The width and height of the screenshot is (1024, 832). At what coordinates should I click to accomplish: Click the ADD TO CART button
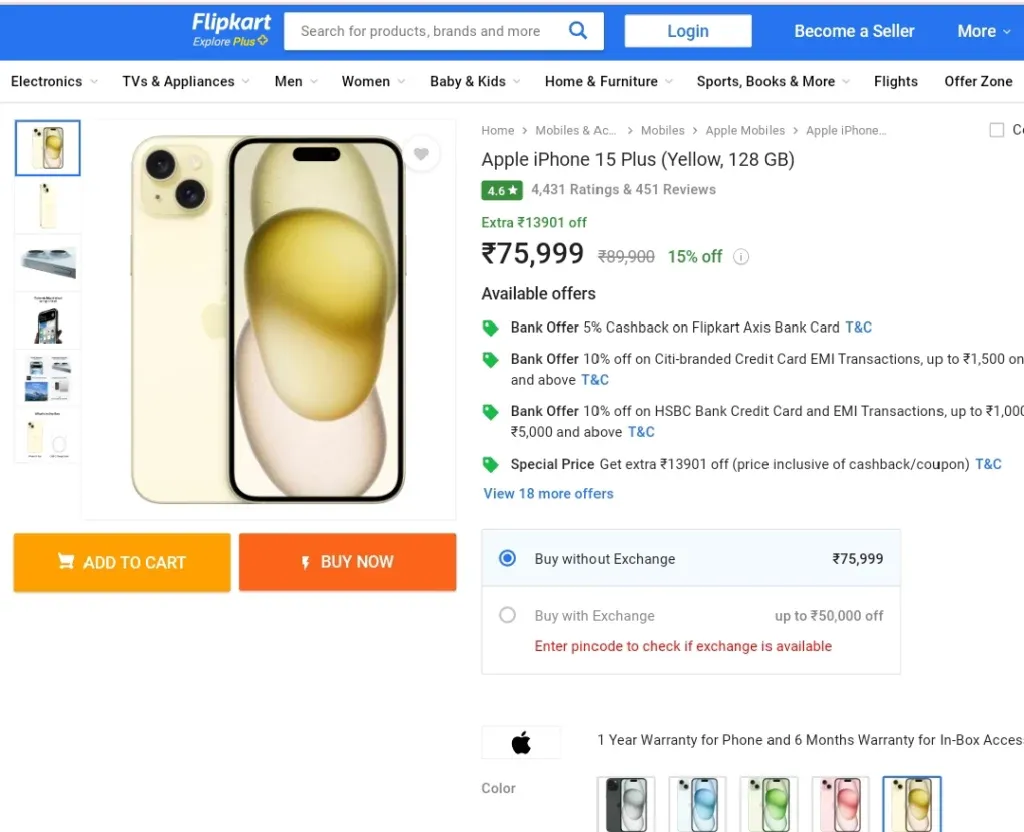click(x=122, y=562)
